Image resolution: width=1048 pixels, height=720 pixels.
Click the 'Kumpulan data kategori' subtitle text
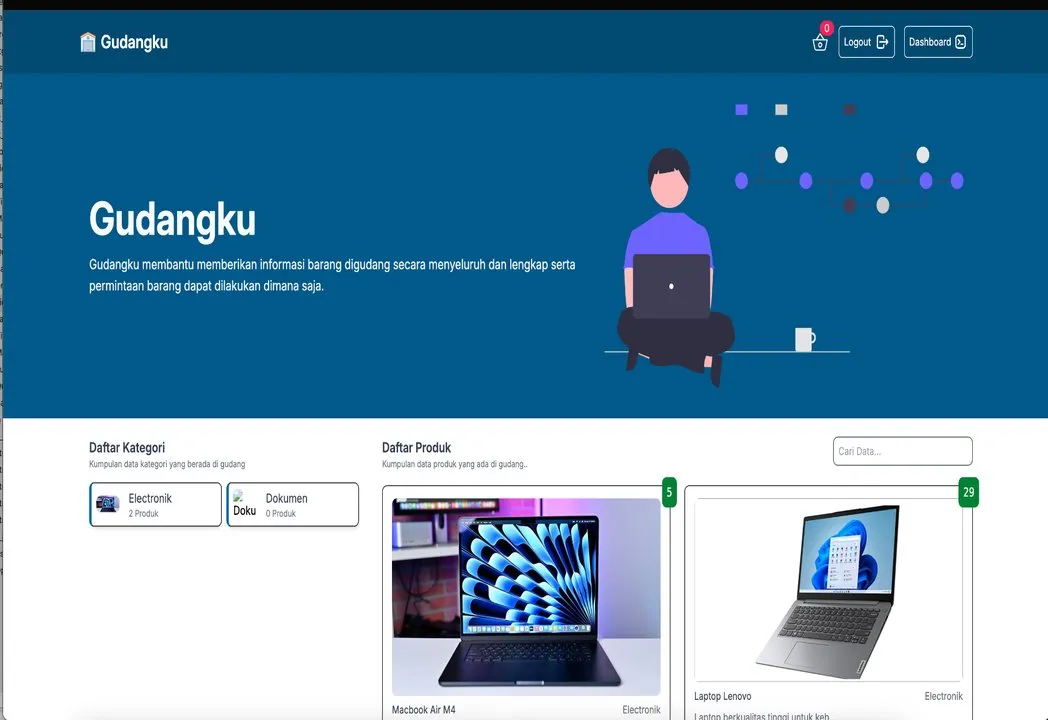click(167, 464)
